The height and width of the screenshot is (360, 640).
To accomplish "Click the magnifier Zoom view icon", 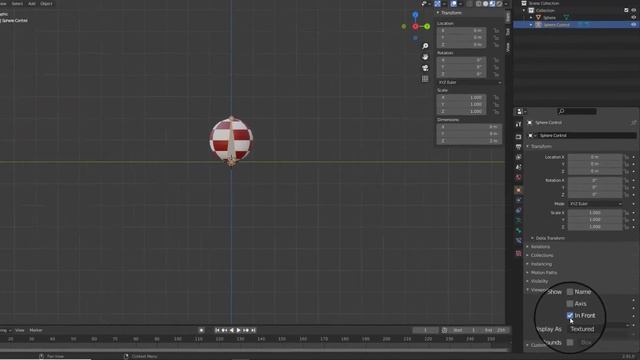I will tap(425, 46).
